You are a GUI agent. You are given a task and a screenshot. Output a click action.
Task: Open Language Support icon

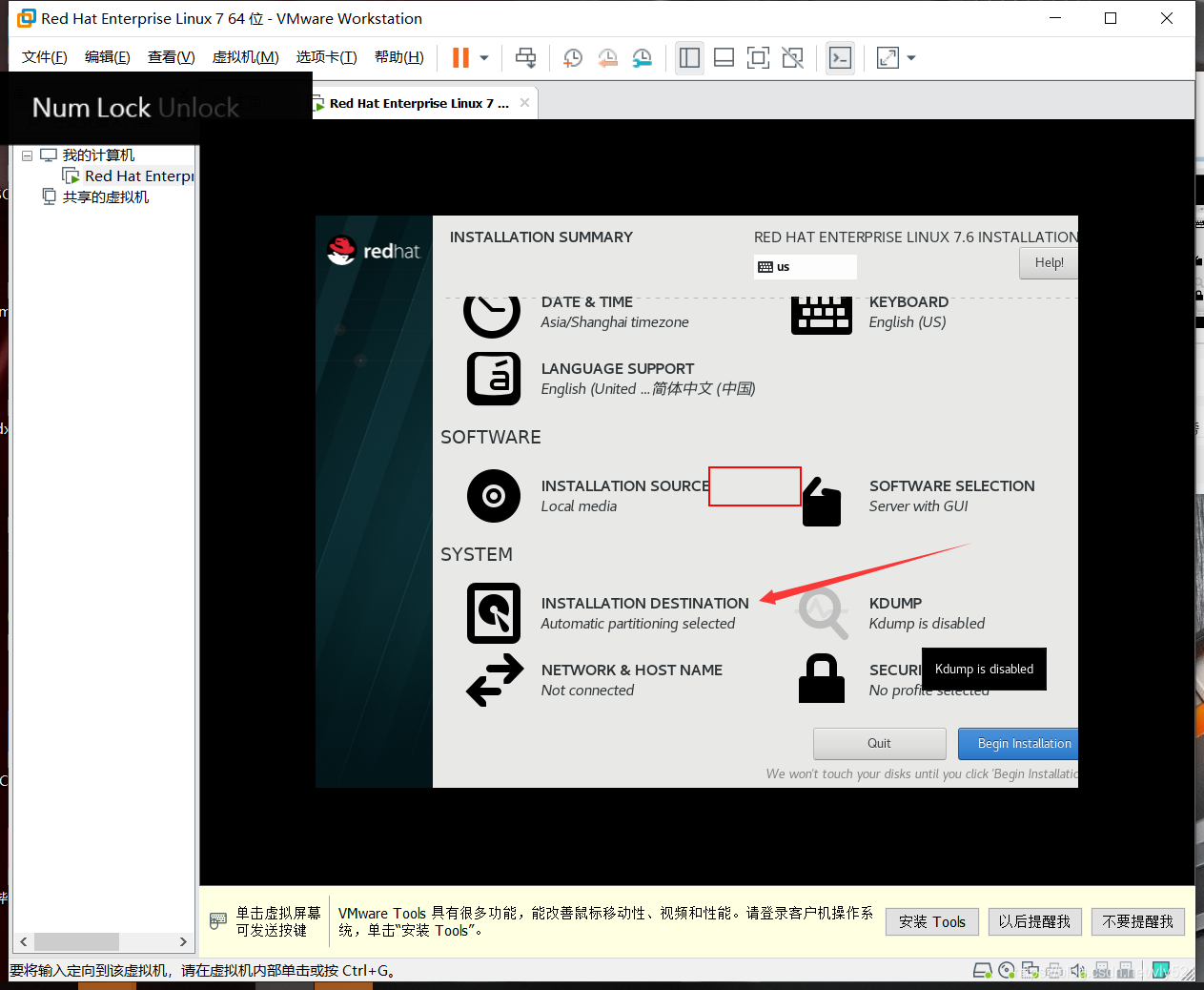(494, 379)
